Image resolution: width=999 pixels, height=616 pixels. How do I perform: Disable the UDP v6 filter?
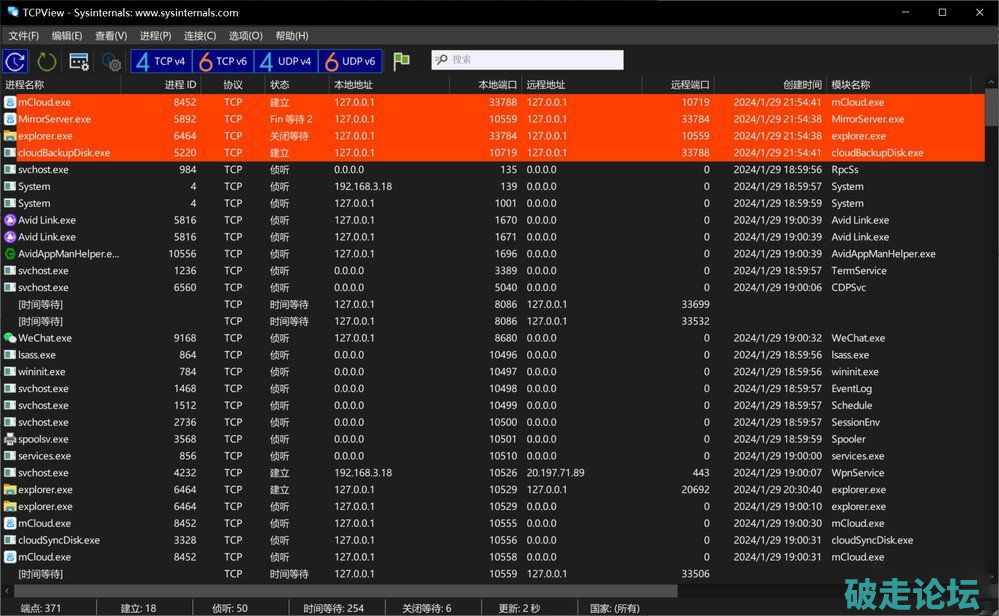coord(348,62)
